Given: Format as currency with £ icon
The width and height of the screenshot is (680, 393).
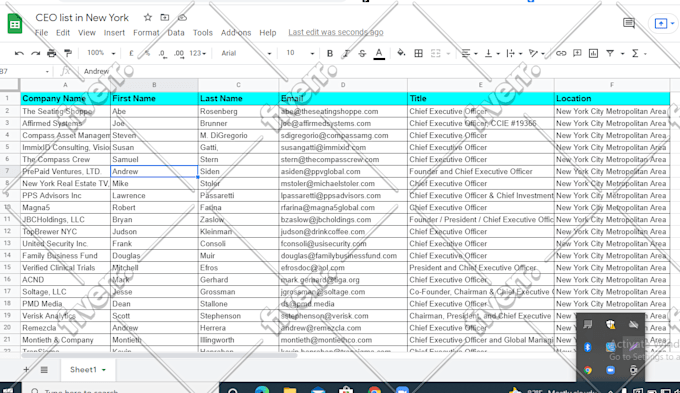Looking at the screenshot, I should 131,53.
